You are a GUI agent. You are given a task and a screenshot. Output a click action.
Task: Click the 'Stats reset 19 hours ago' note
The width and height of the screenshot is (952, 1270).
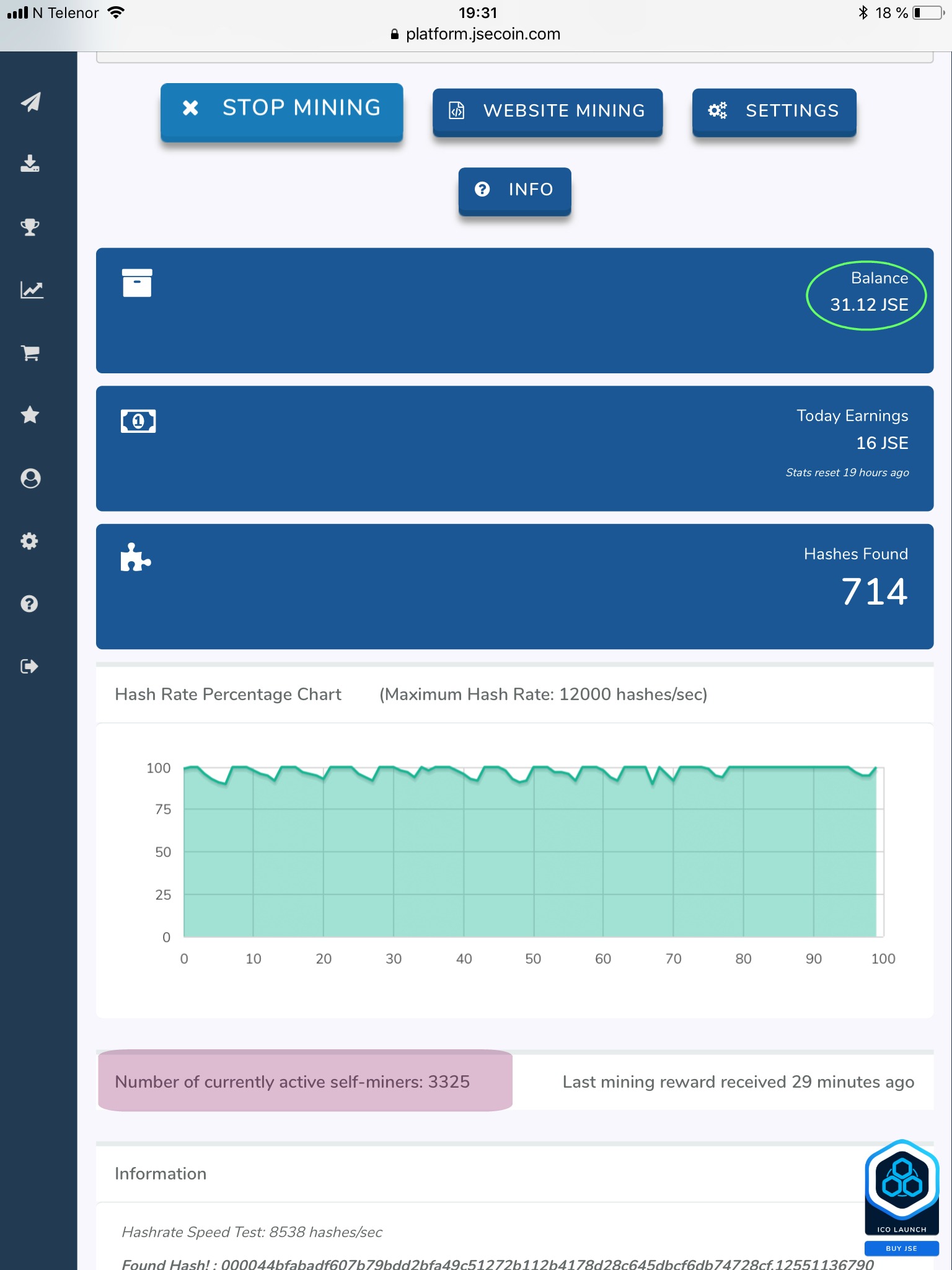click(x=847, y=473)
